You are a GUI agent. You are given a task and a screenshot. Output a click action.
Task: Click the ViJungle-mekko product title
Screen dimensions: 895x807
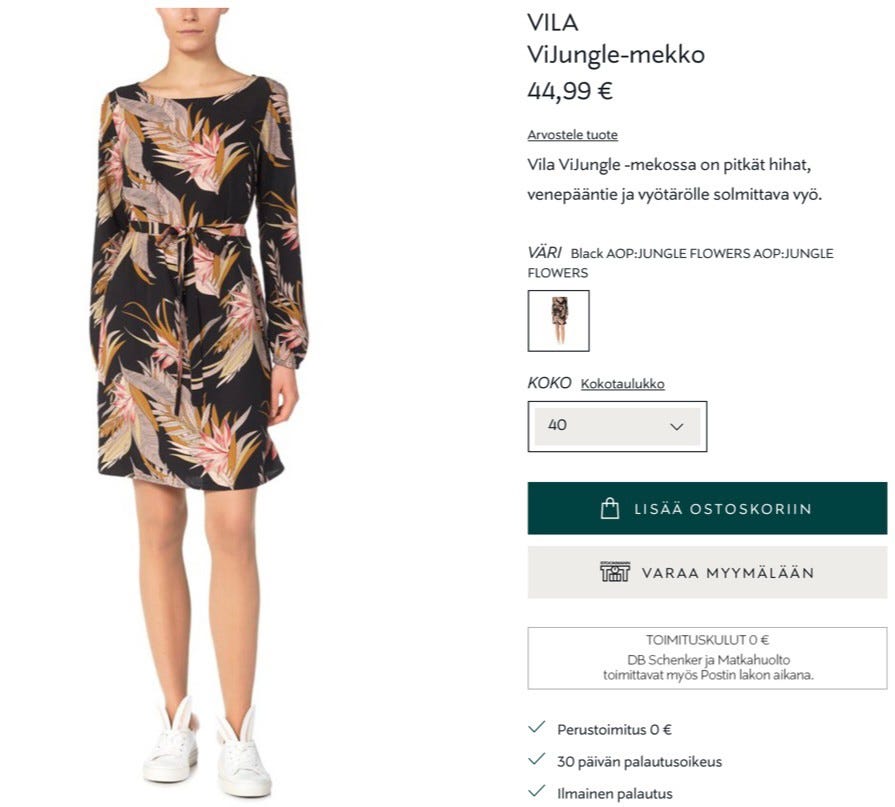(616, 55)
